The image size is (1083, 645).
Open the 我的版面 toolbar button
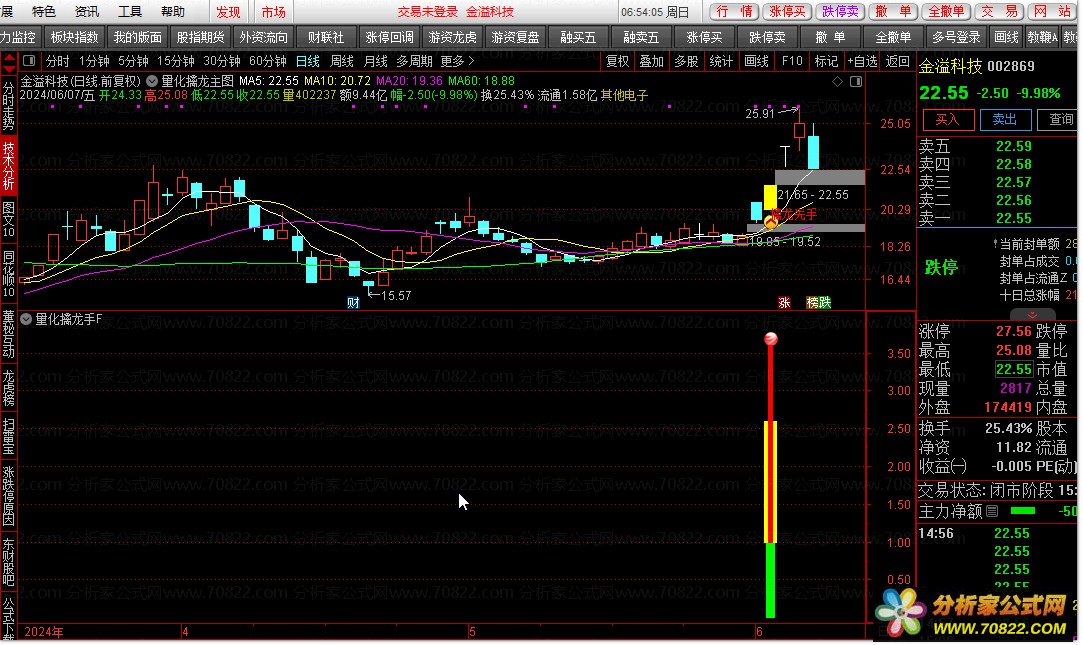(137, 37)
